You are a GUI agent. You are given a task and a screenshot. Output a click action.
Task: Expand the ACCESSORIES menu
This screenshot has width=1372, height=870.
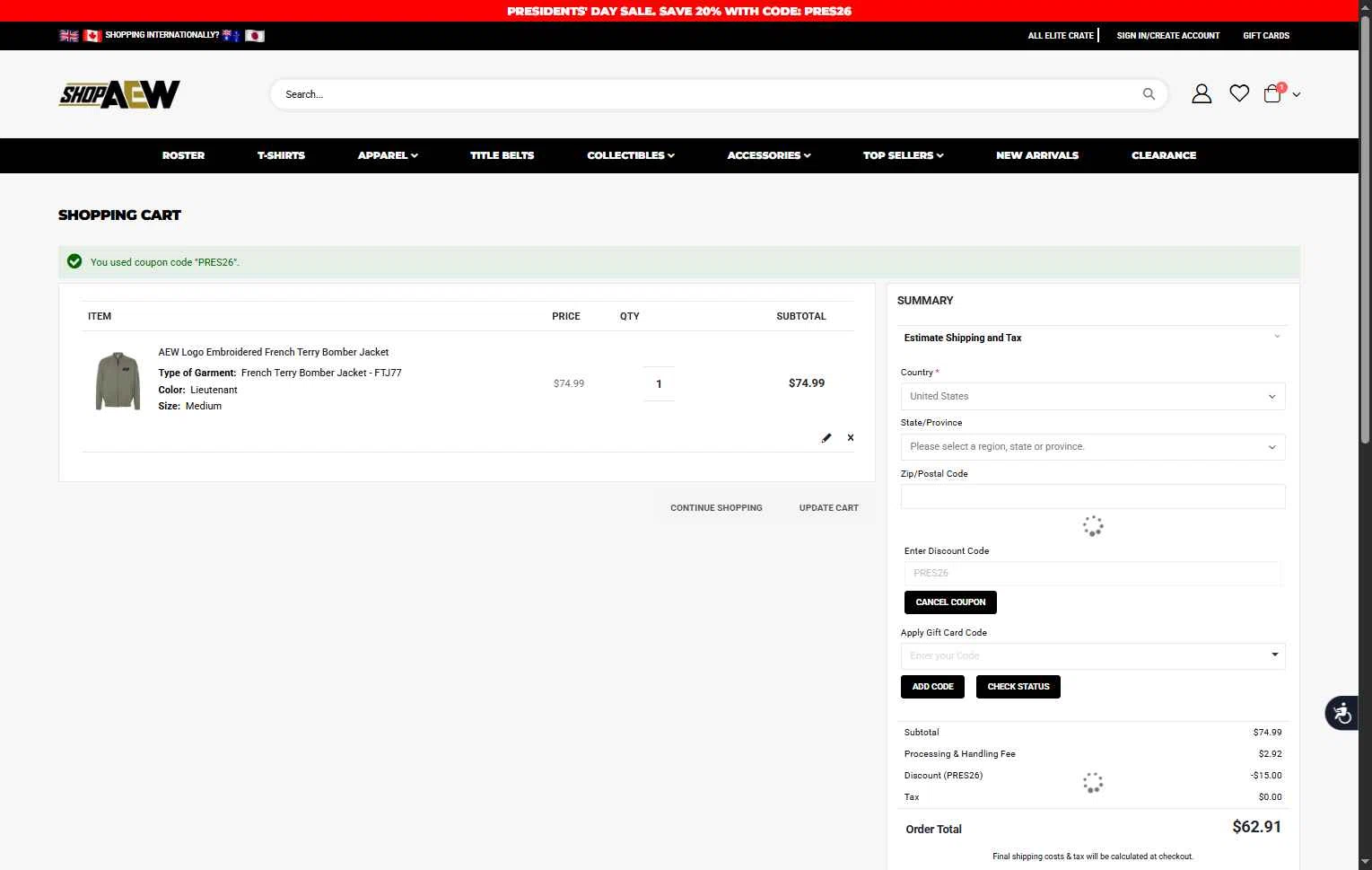point(769,155)
